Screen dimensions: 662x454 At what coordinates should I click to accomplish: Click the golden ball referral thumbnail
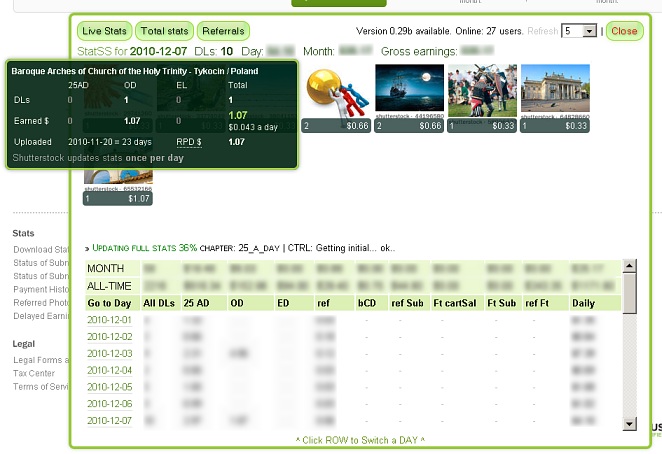click(335, 92)
